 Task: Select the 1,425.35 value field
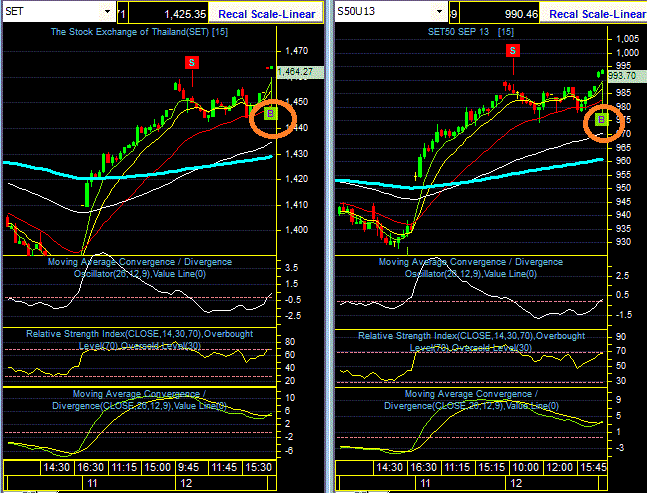pyautogui.click(x=168, y=14)
